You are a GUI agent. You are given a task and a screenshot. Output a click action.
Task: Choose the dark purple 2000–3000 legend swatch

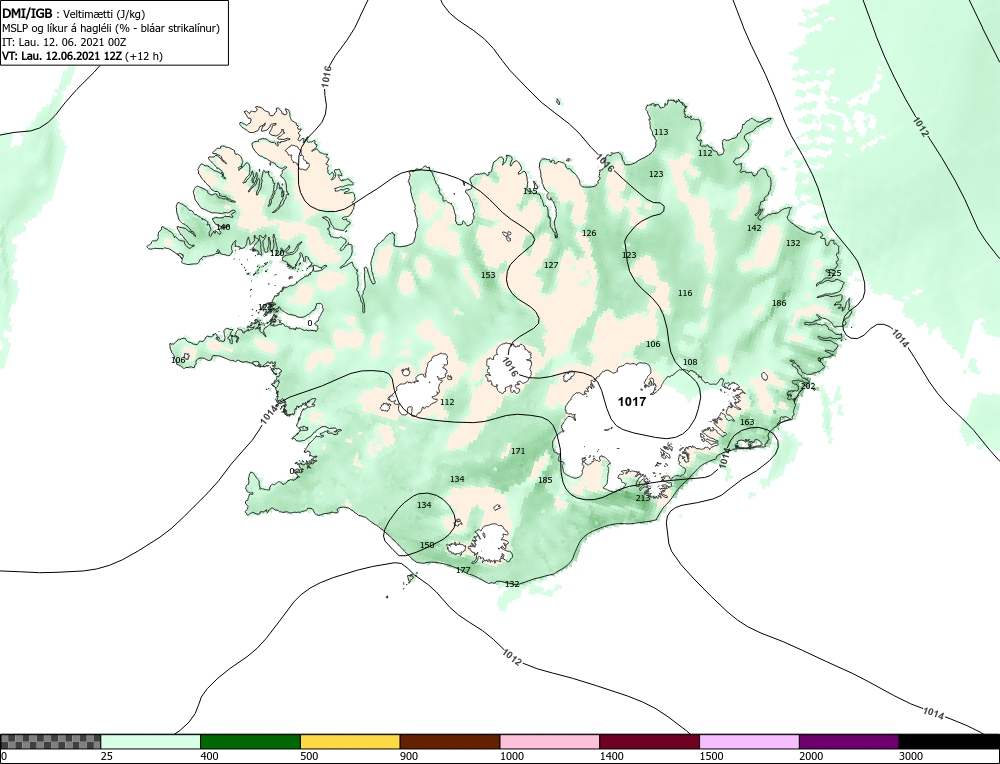(849, 741)
